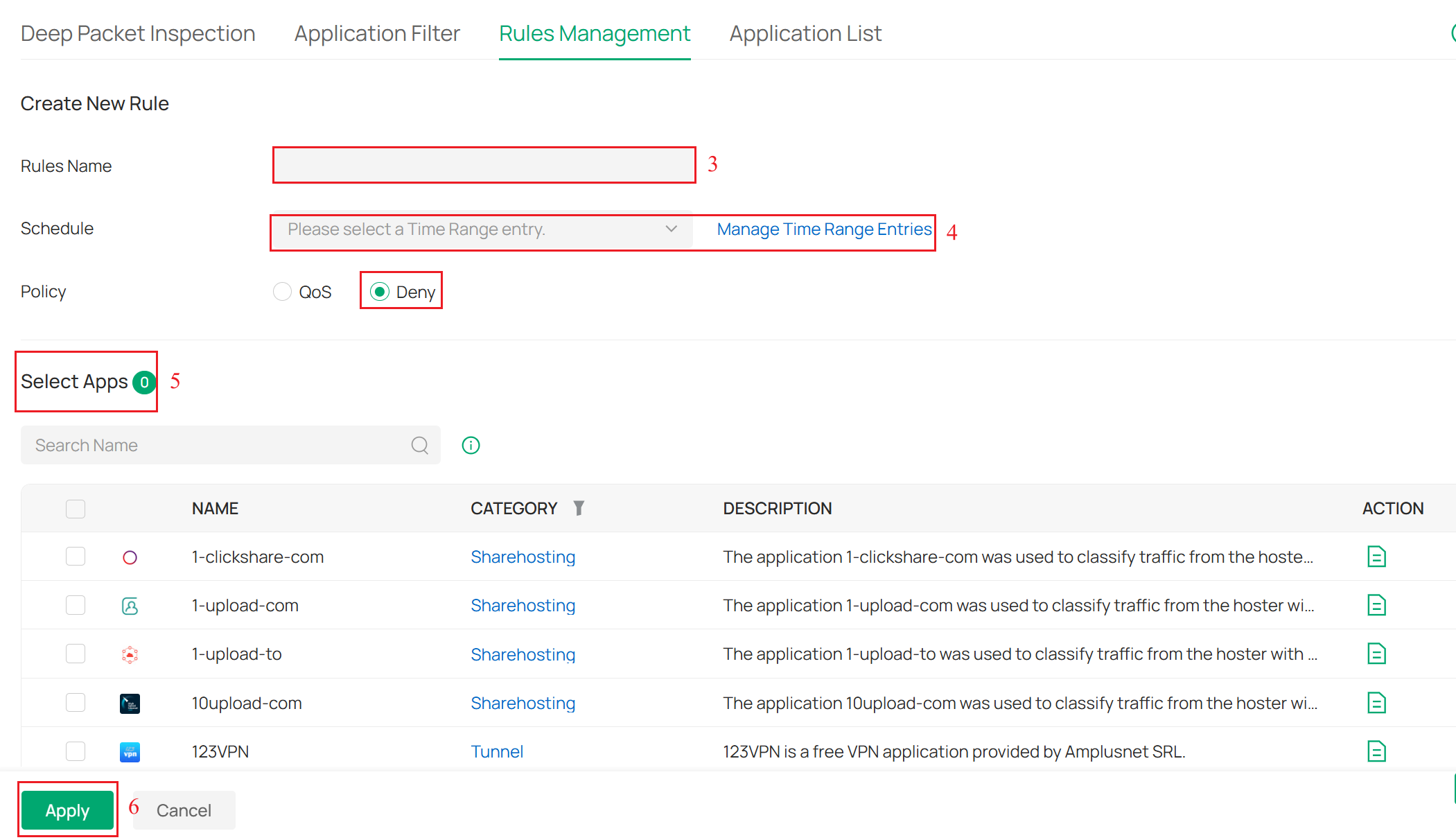The width and height of the screenshot is (1456, 840).
Task: Check the 123VPN row checkbox
Action: [75, 751]
